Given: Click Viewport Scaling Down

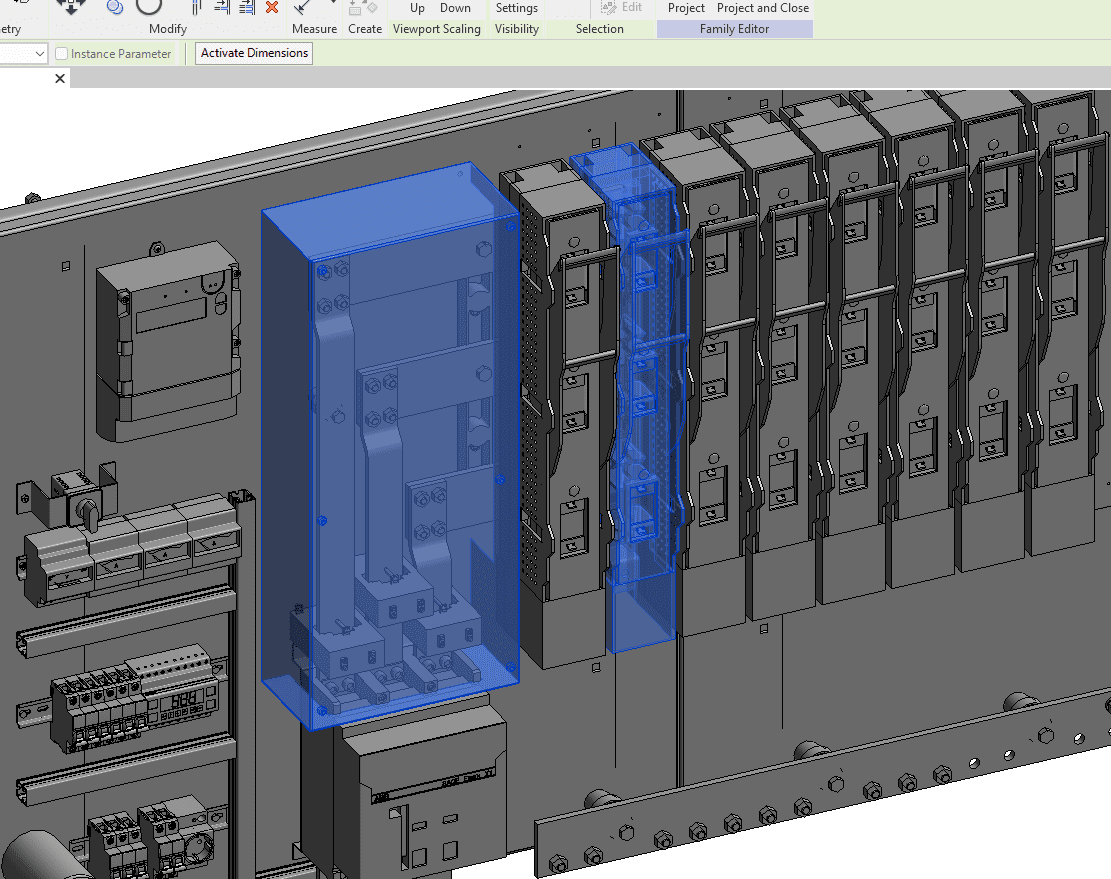Looking at the screenshot, I should point(455,8).
